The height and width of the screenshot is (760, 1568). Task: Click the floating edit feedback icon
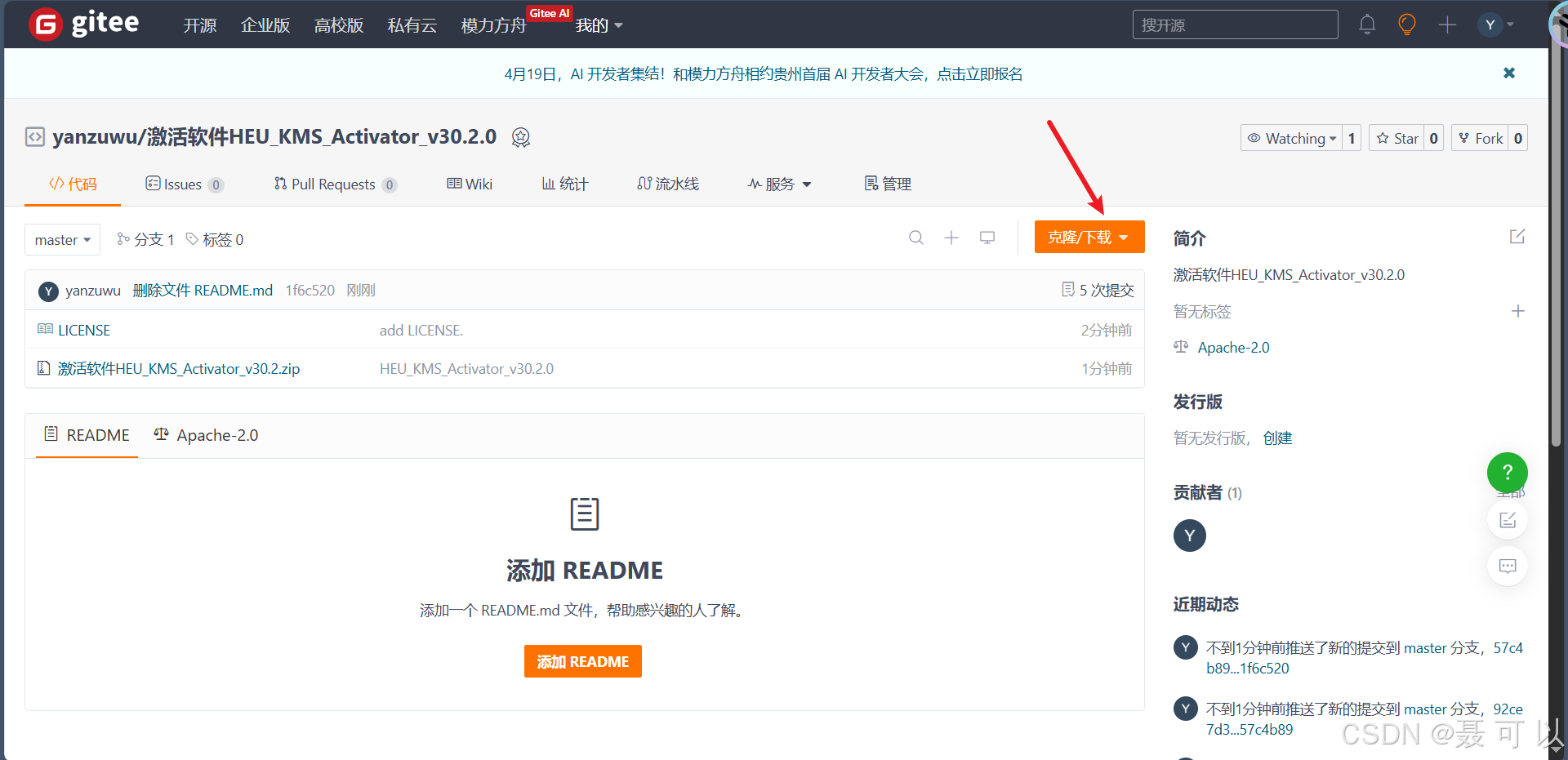[x=1508, y=520]
